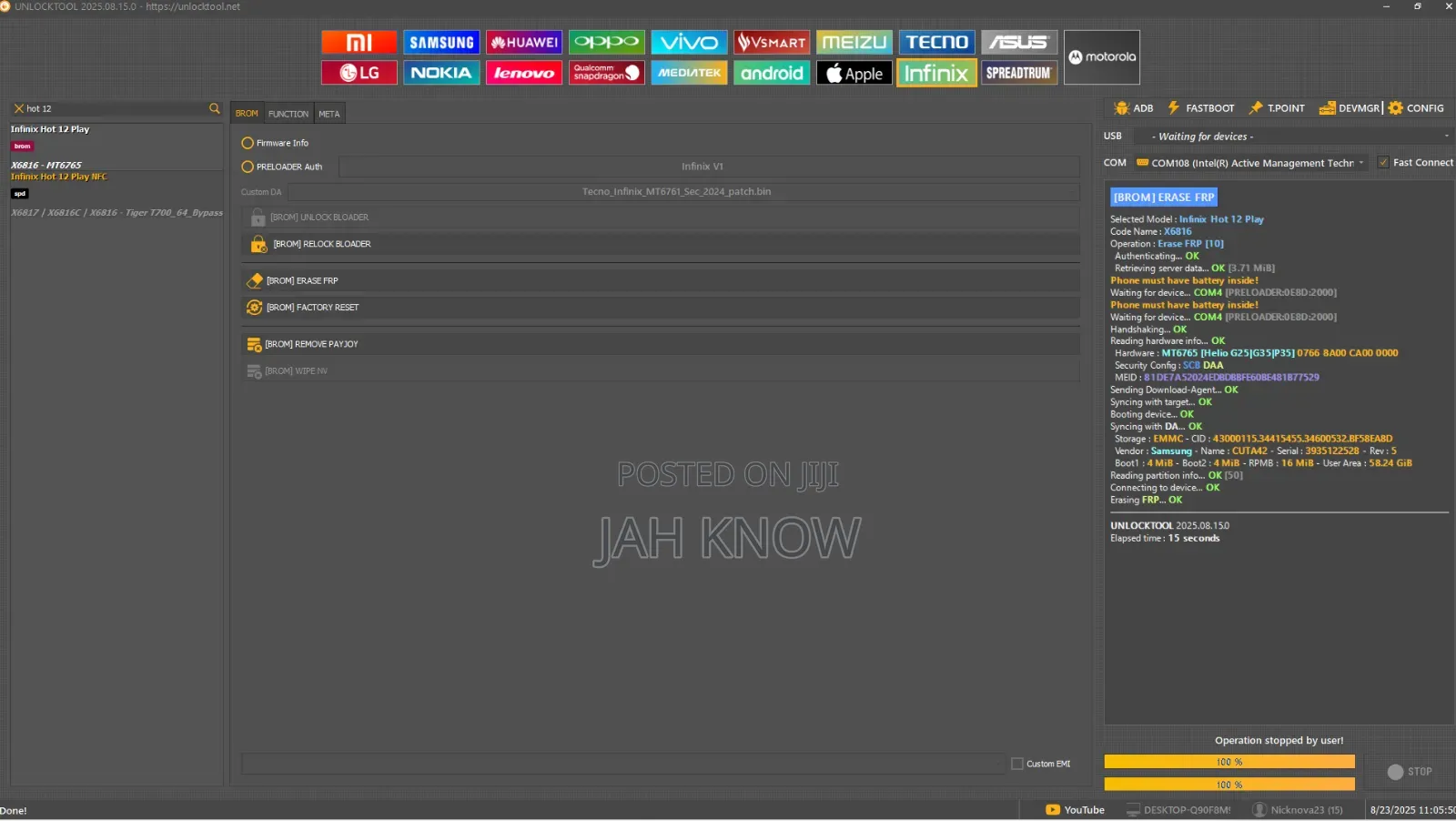
Task: Select the OPPO brand logo
Action: pyautogui.click(x=607, y=42)
